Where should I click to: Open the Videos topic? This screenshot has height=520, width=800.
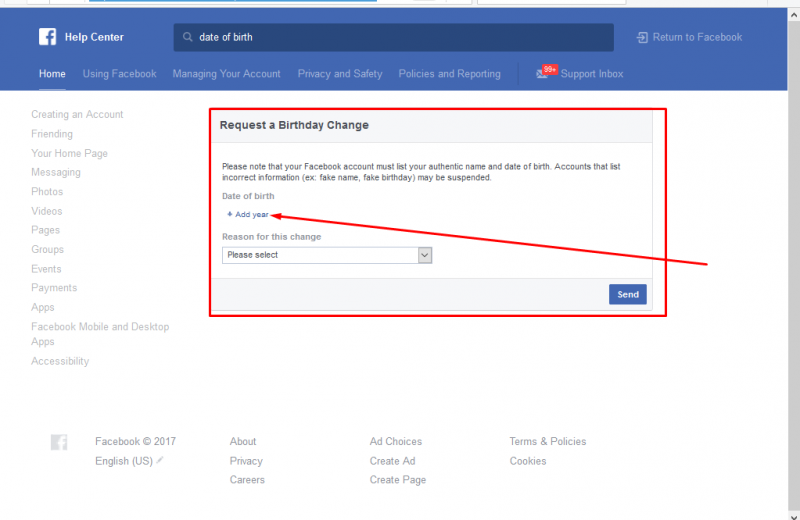(x=46, y=211)
